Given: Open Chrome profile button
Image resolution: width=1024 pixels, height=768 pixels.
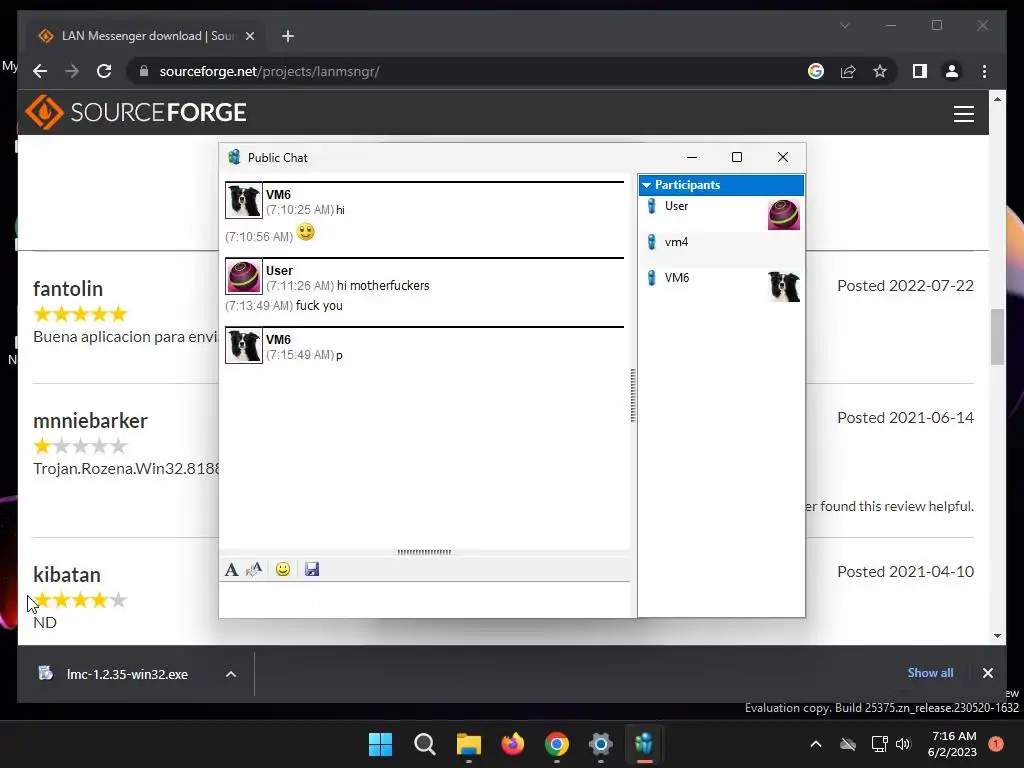Looking at the screenshot, I should (952, 71).
